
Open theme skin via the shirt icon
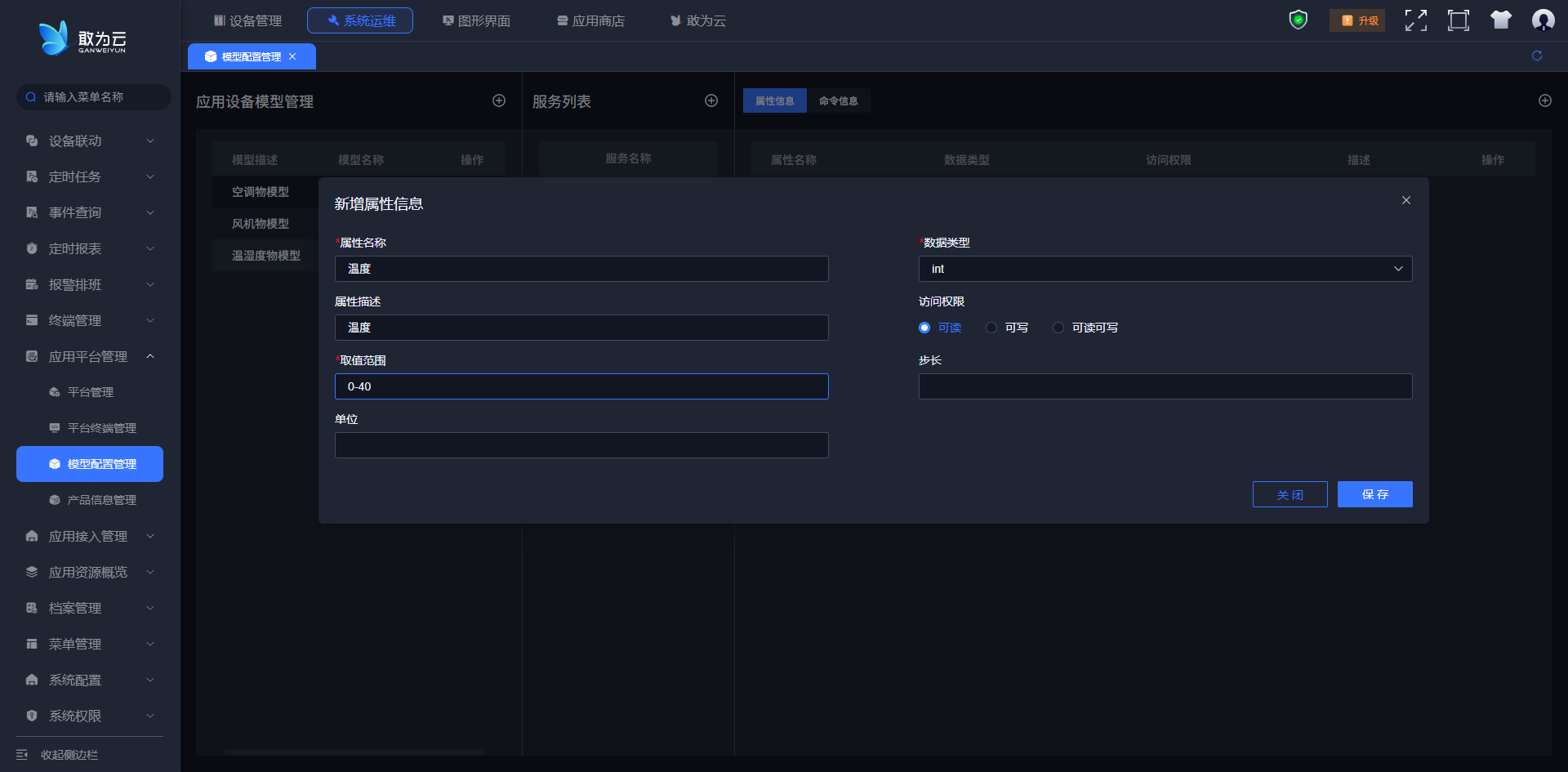point(1500,20)
